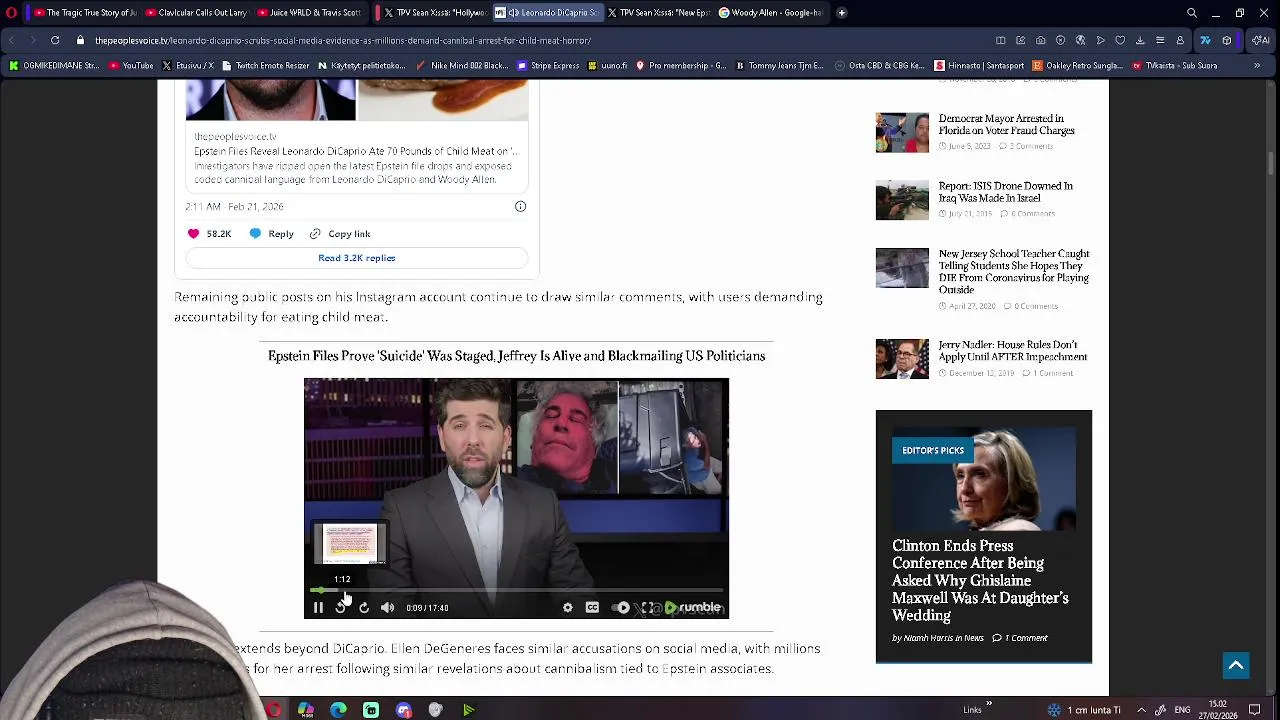
Task: Click the Jerry Nadler article thumbnail
Action: coord(902,359)
